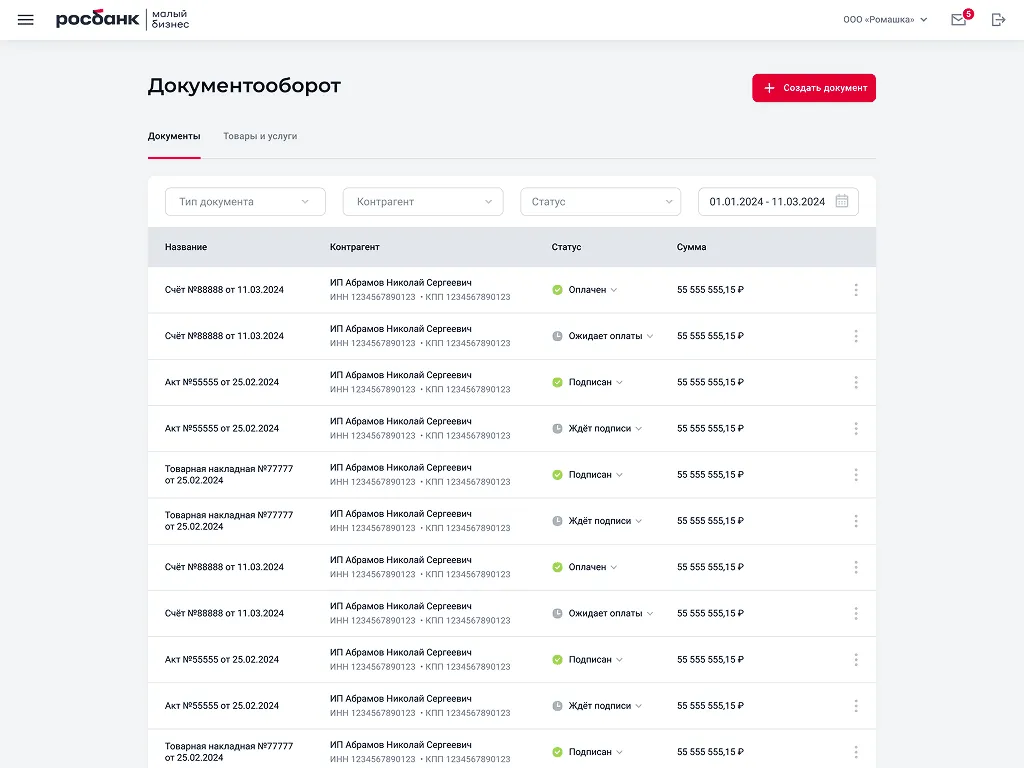This screenshot has height=768, width=1024.
Task: Click the Сумма column header
Action: (692, 247)
